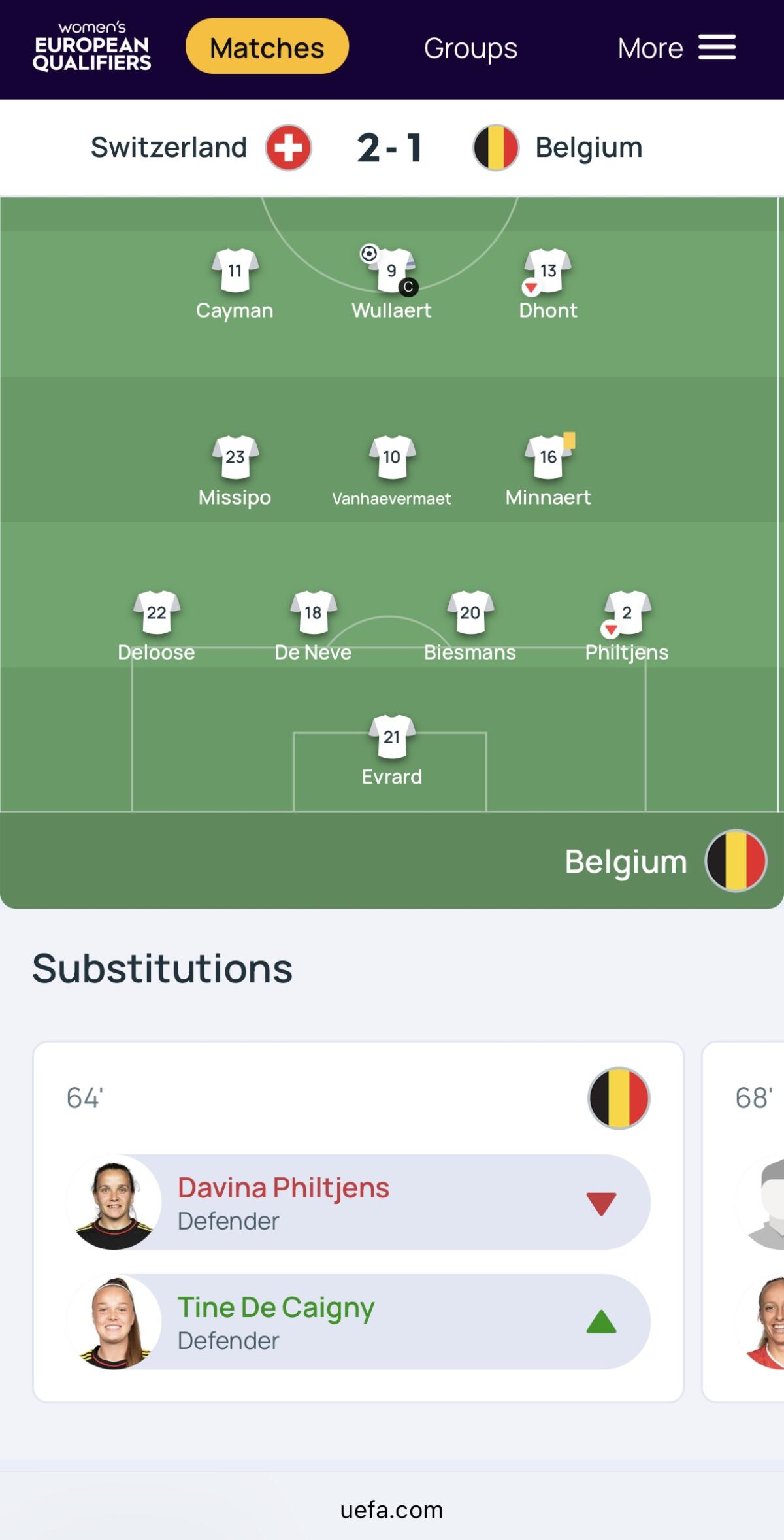Tap Dhont's number 13 shirt
784x1540 pixels.
tap(549, 270)
